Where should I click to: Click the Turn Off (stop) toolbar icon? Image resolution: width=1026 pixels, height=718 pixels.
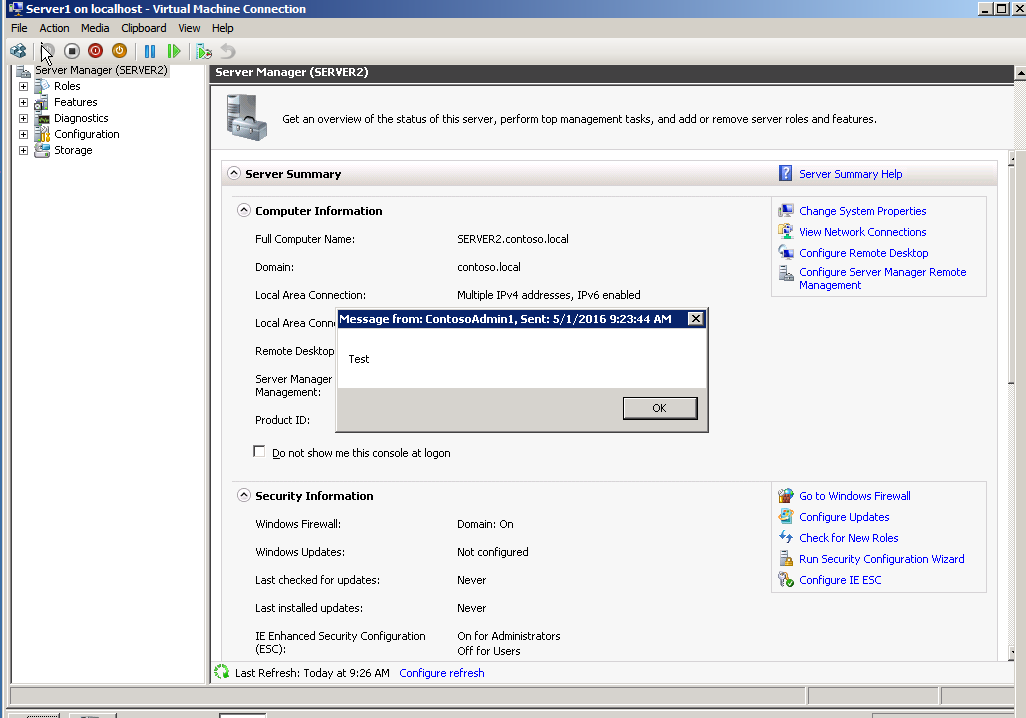pyautogui.click(x=72, y=51)
